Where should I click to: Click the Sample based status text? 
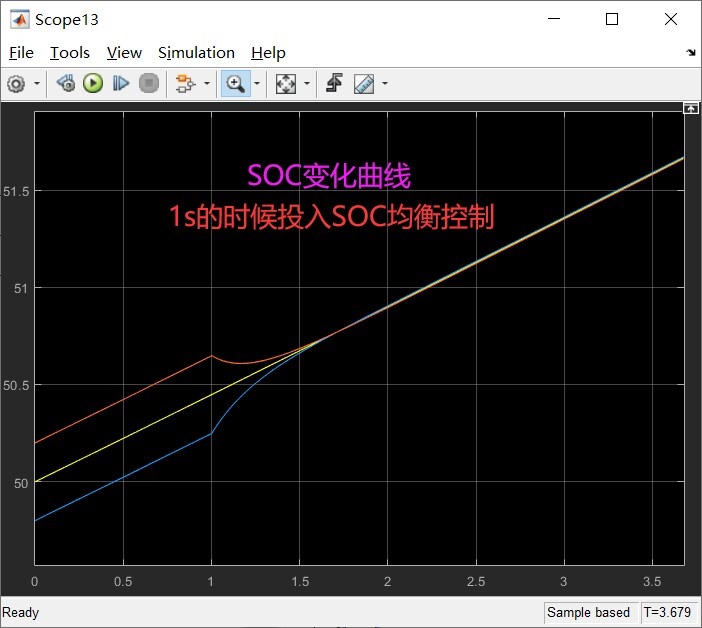point(588,612)
